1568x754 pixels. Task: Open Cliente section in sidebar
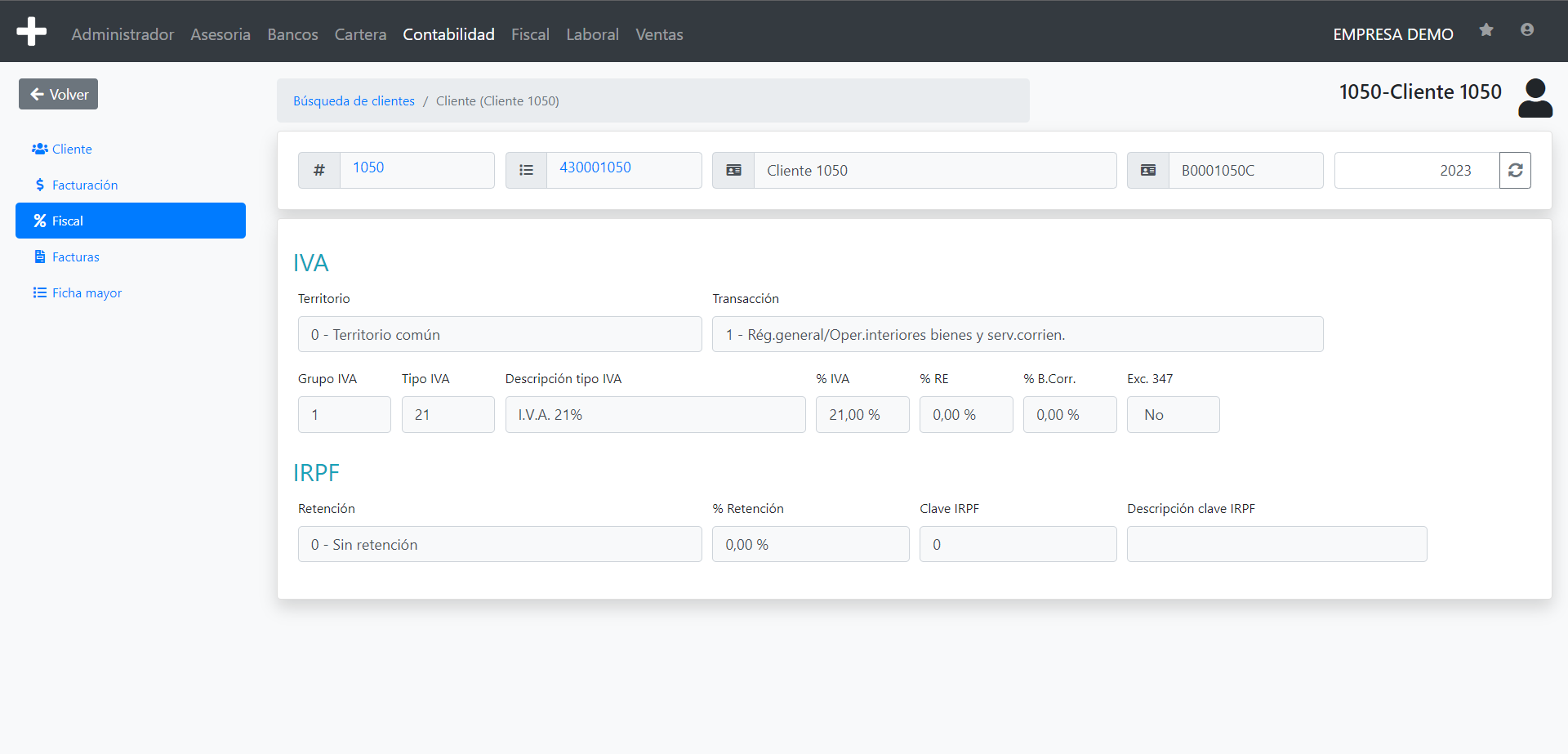click(x=131, y=149)
